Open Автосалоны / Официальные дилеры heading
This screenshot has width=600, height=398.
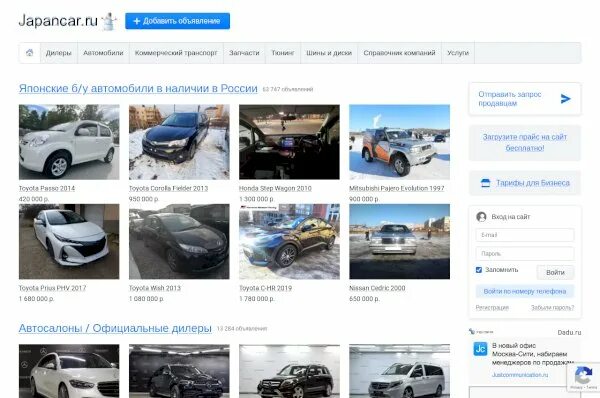click(115, 328)
